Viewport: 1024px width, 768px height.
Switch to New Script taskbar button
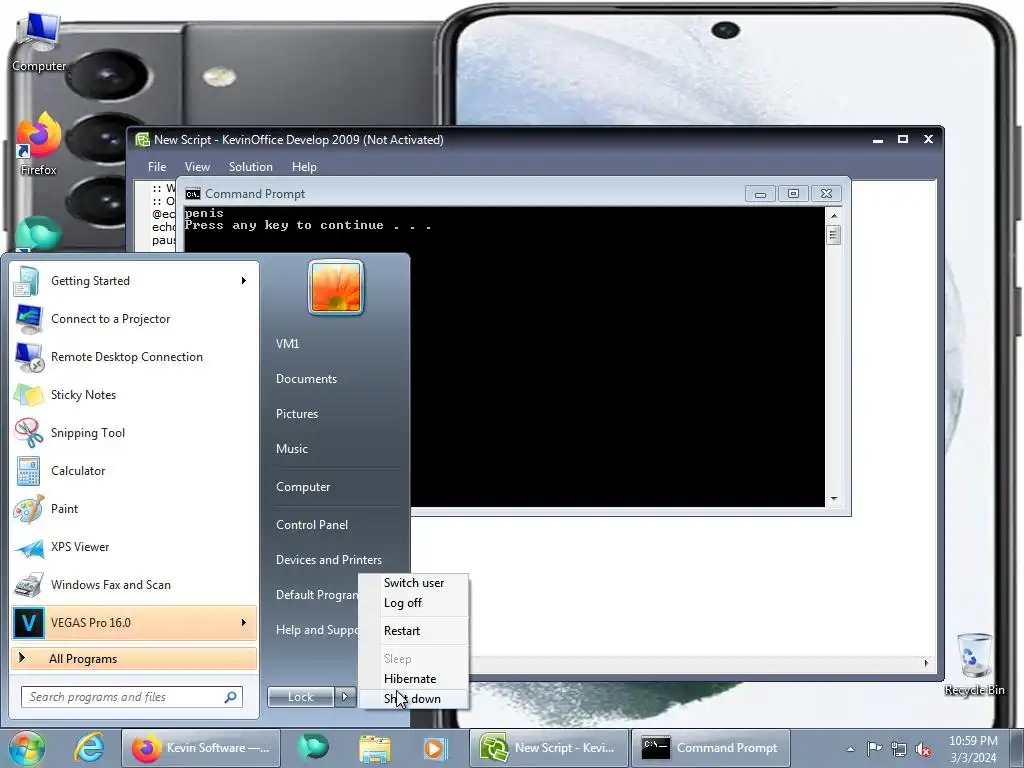[547, 748]
